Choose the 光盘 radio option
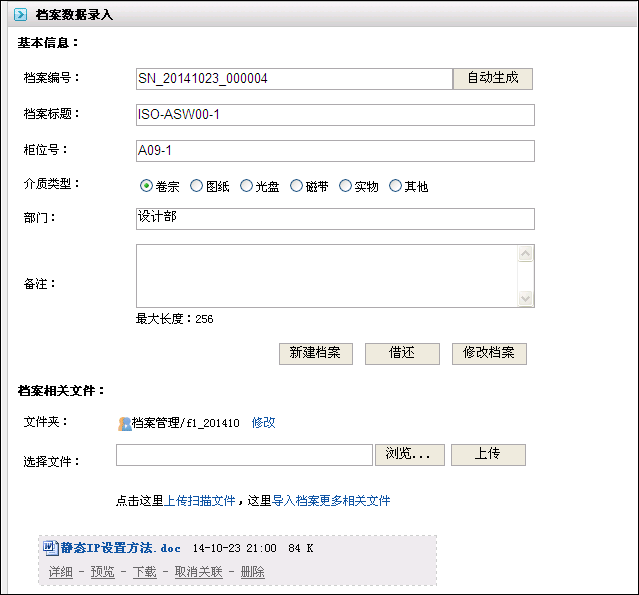The image size is (639, 595). (x=246, y=186)
